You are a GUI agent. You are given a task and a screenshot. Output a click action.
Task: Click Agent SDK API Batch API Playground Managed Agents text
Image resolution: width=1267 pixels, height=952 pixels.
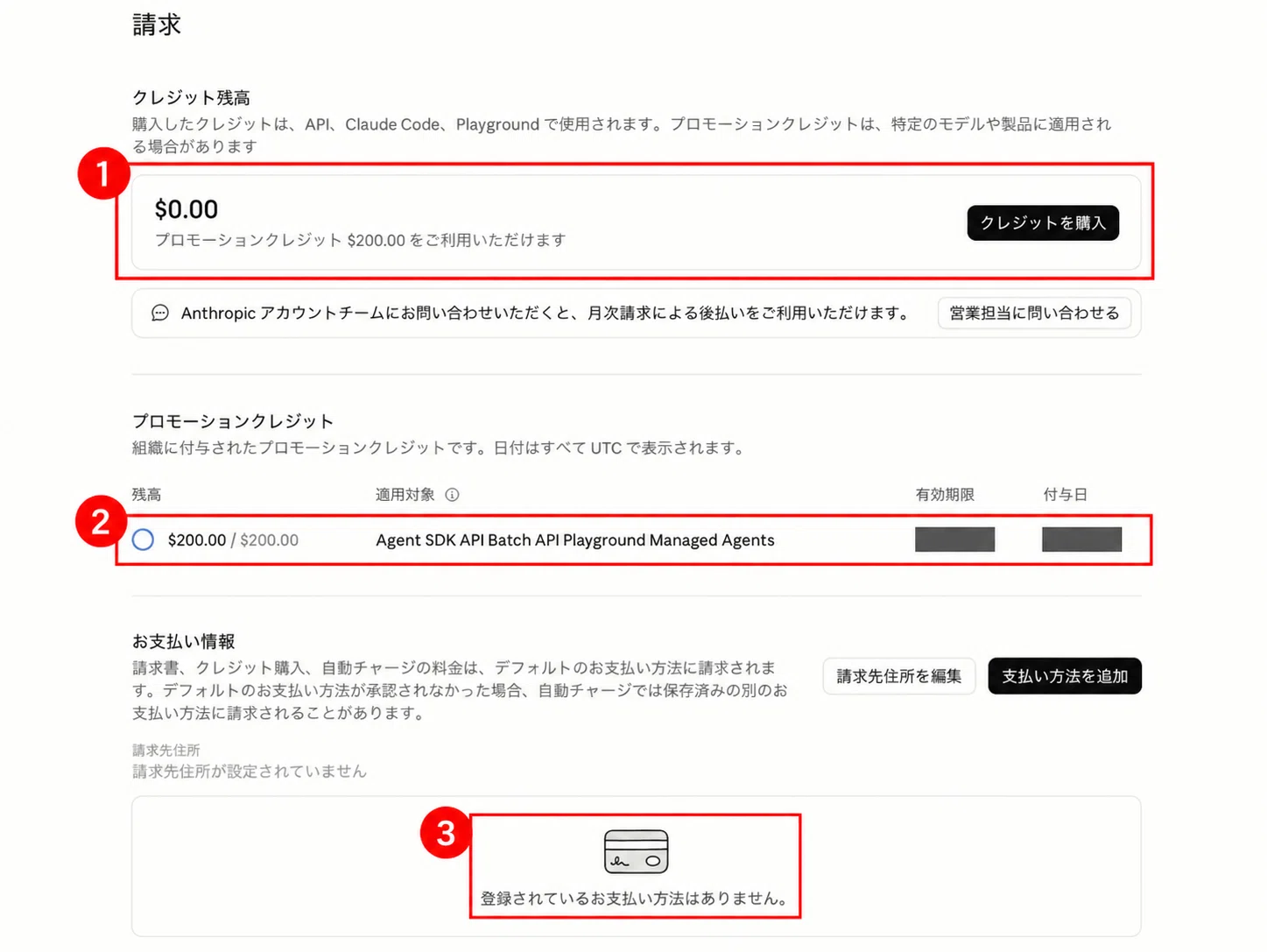point(575,540)
